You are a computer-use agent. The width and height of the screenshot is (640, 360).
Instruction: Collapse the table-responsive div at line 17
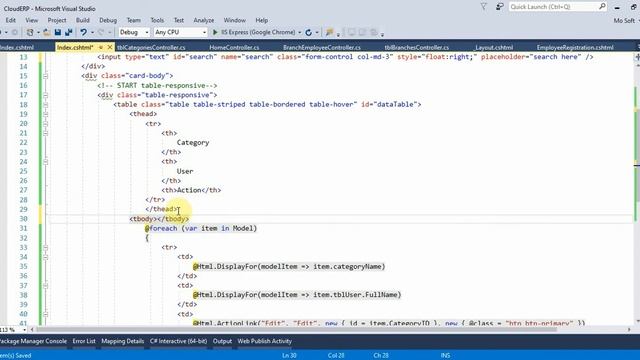pyautogui.click(x=45, y=95)
